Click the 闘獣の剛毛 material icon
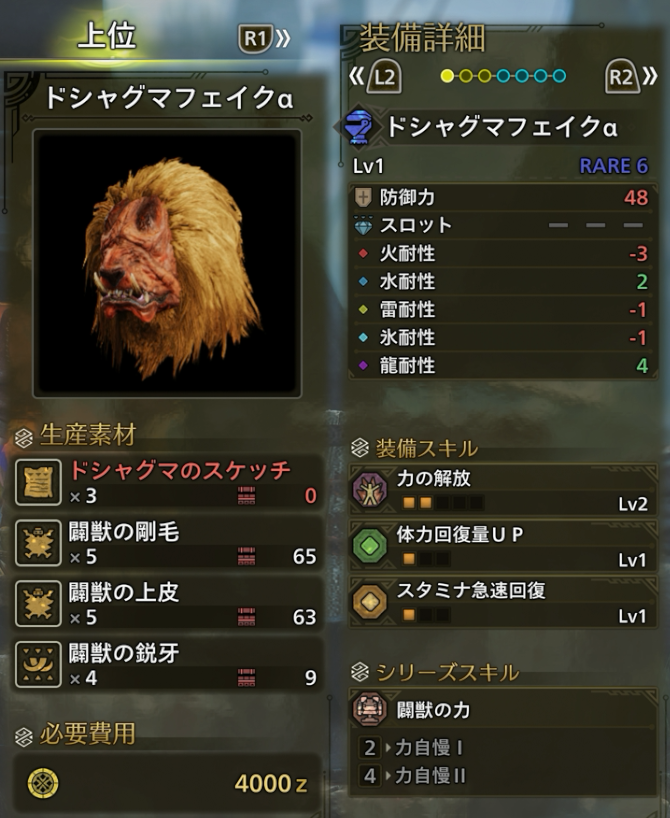The width and height of the screenshot is (670, 818). point(38,543)
